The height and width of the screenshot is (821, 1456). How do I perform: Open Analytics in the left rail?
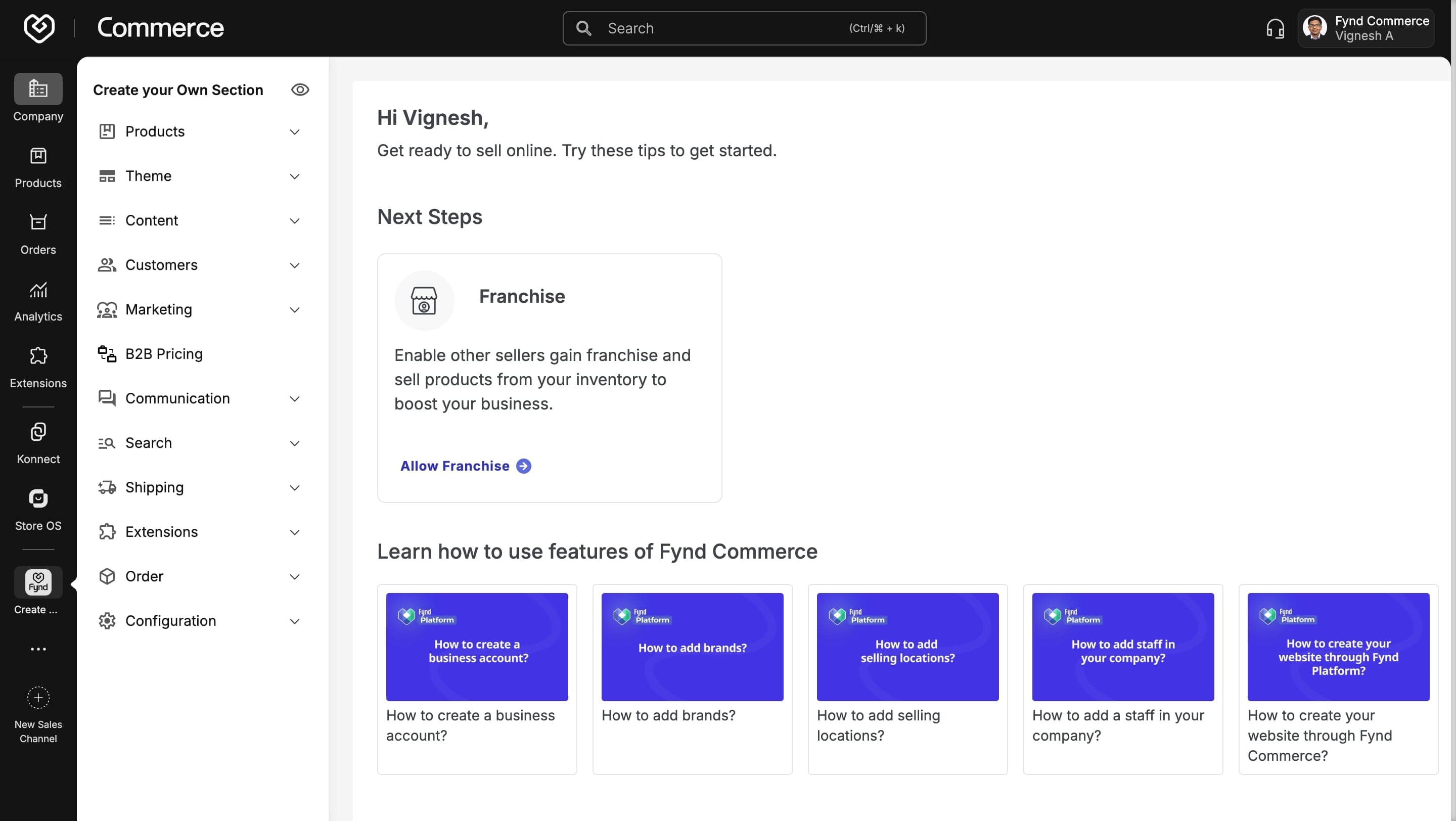coord(38,301)
